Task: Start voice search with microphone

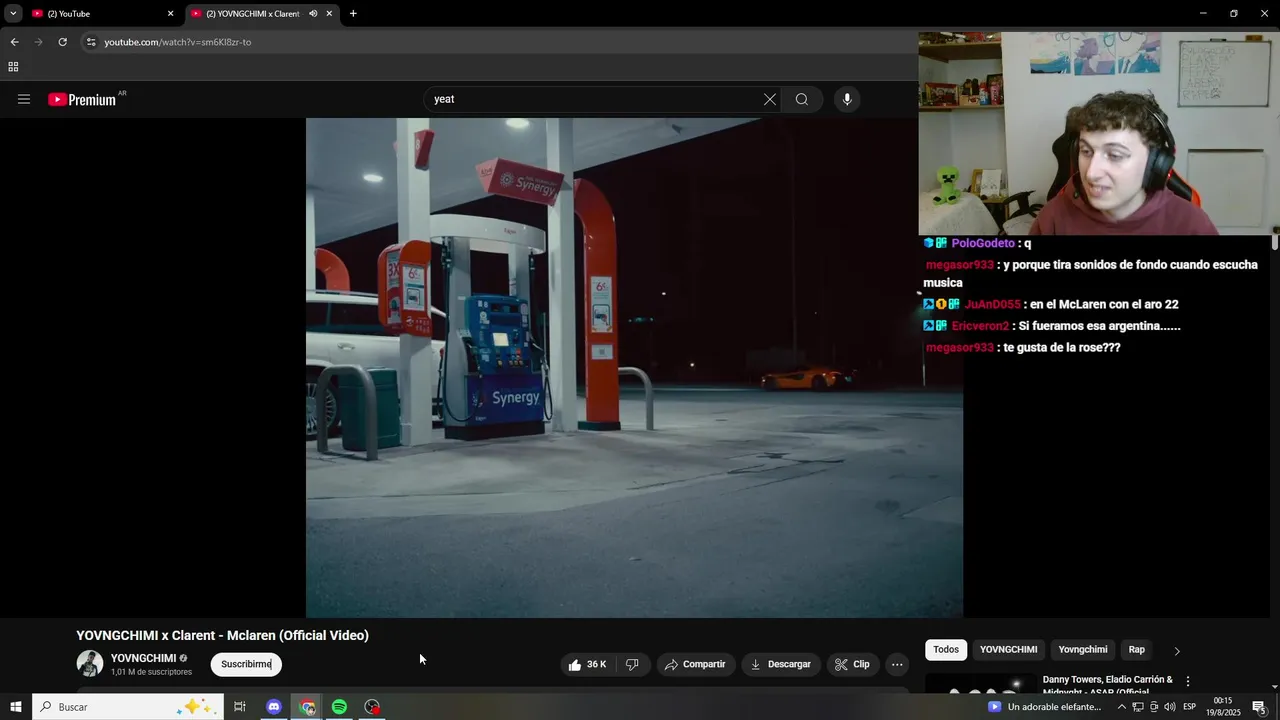Action: click(x=847, y=99)
